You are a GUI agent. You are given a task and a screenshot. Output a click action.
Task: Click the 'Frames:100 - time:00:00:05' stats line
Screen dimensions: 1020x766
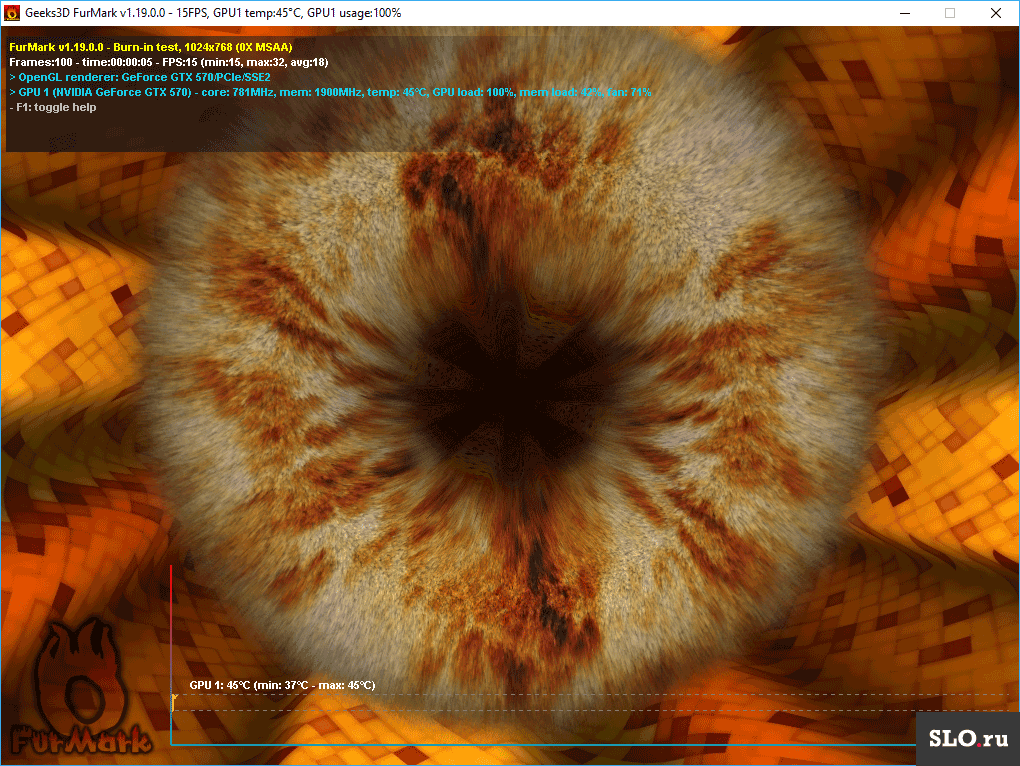click(168, 62)
